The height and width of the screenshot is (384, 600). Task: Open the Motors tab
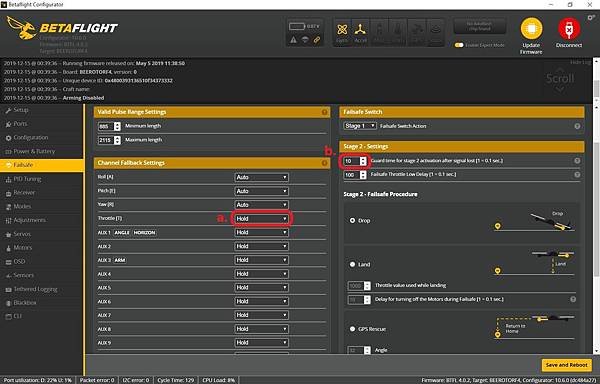tap(42, 248)
